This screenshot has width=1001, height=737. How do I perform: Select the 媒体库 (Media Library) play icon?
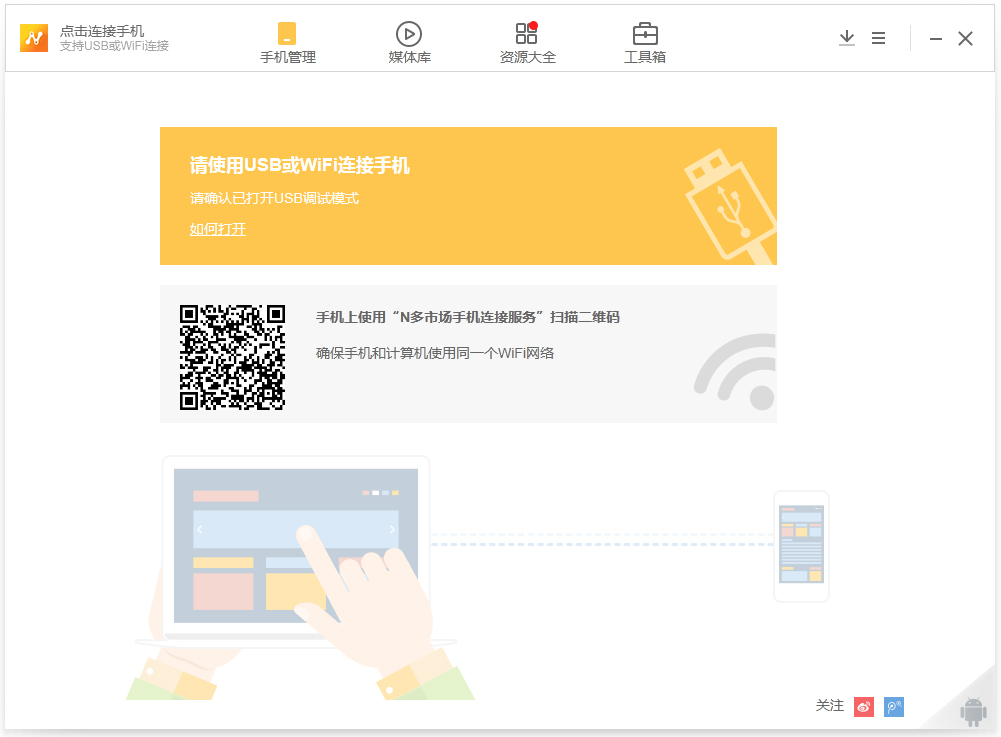pos(409,32)
